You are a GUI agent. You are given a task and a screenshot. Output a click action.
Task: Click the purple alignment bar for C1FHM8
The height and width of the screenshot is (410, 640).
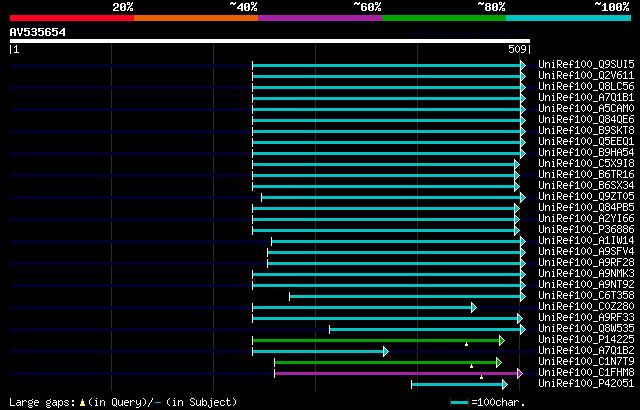pyautogui.click(x=396, y=373)
